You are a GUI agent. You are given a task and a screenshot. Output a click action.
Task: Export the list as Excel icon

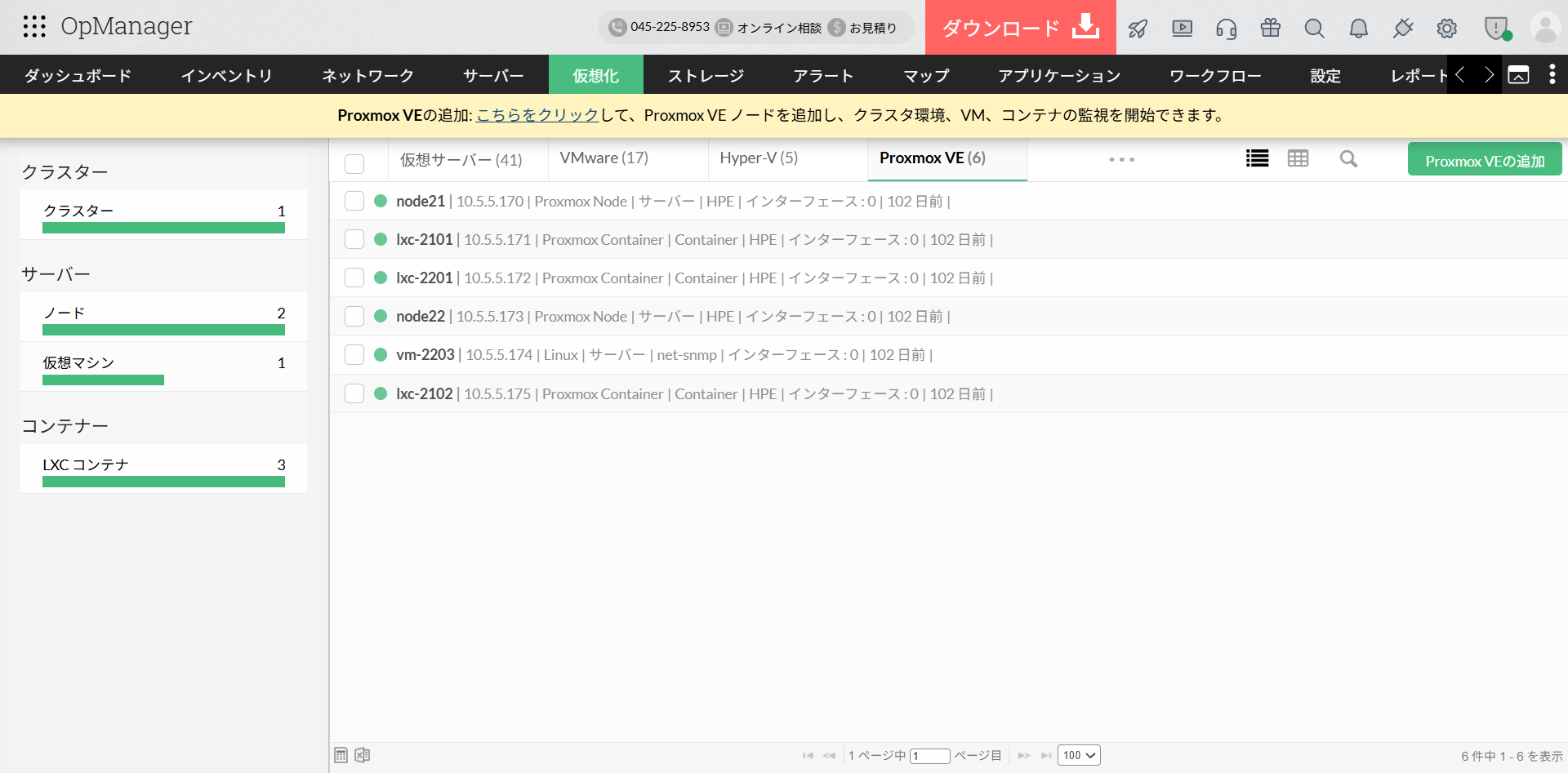(363, 755)
